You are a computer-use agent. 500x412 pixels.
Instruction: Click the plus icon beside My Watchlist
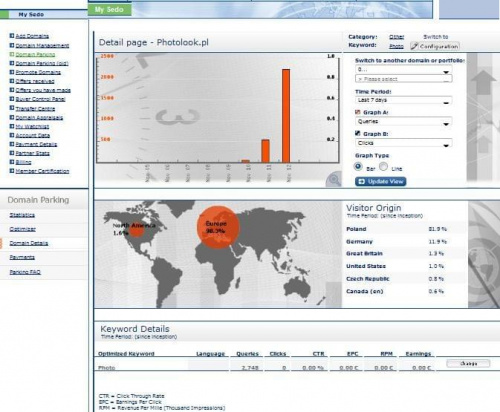click(x=12, y=126)
